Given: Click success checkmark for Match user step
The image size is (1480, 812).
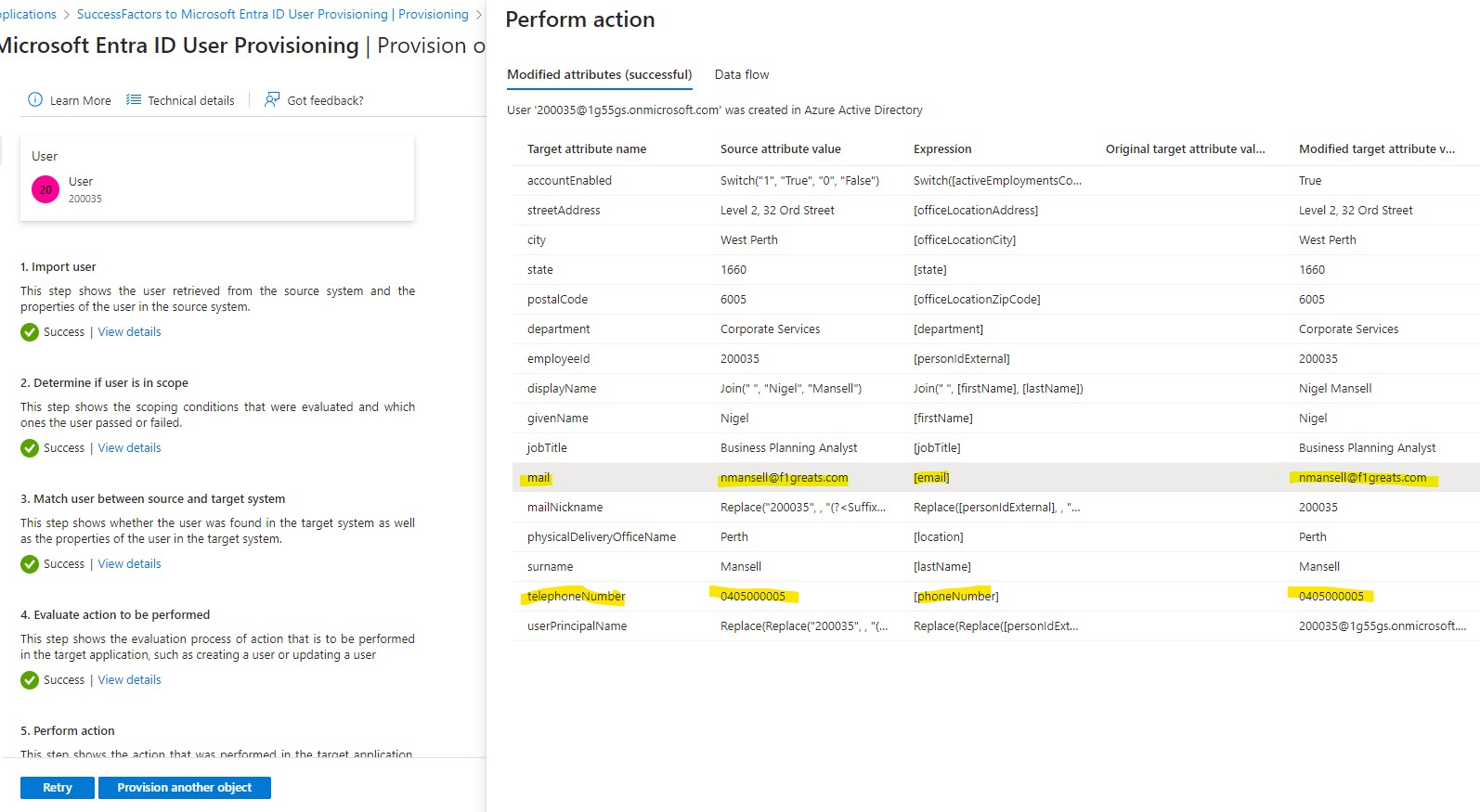Looking at the screenshot, I should [29, 563].
